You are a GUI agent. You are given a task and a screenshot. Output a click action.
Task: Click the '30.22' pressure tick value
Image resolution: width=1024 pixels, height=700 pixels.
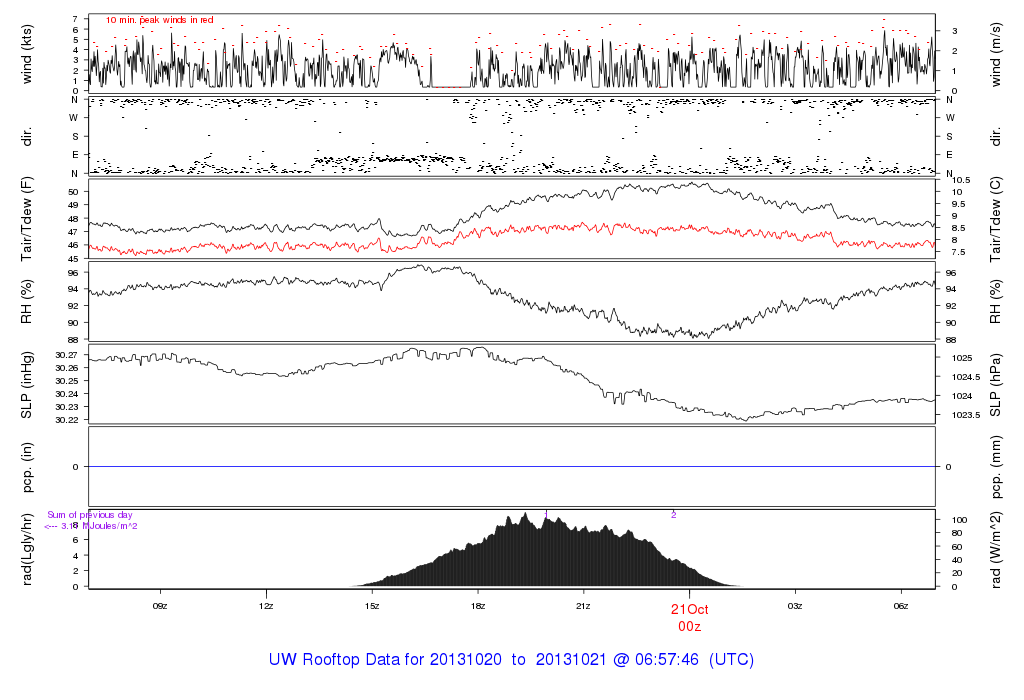[x=67, y=420]
